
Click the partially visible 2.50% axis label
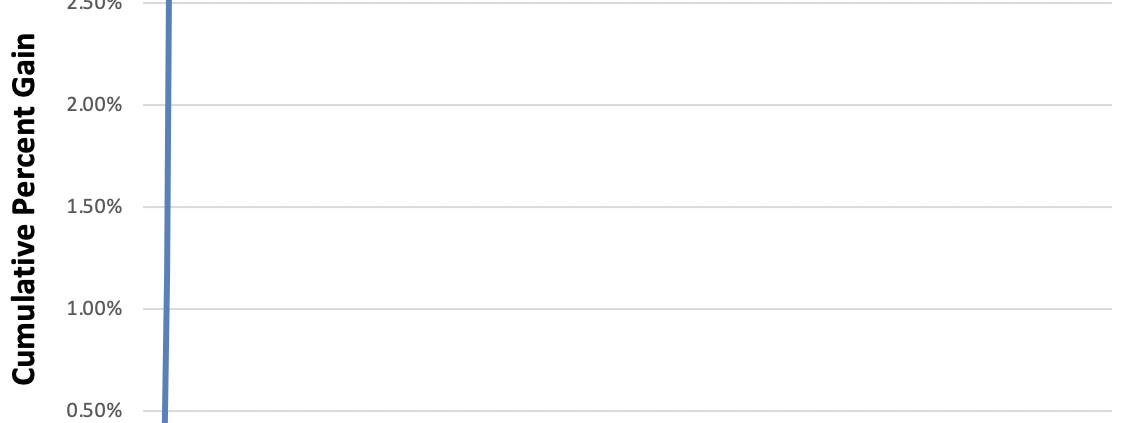pos(94,4)
